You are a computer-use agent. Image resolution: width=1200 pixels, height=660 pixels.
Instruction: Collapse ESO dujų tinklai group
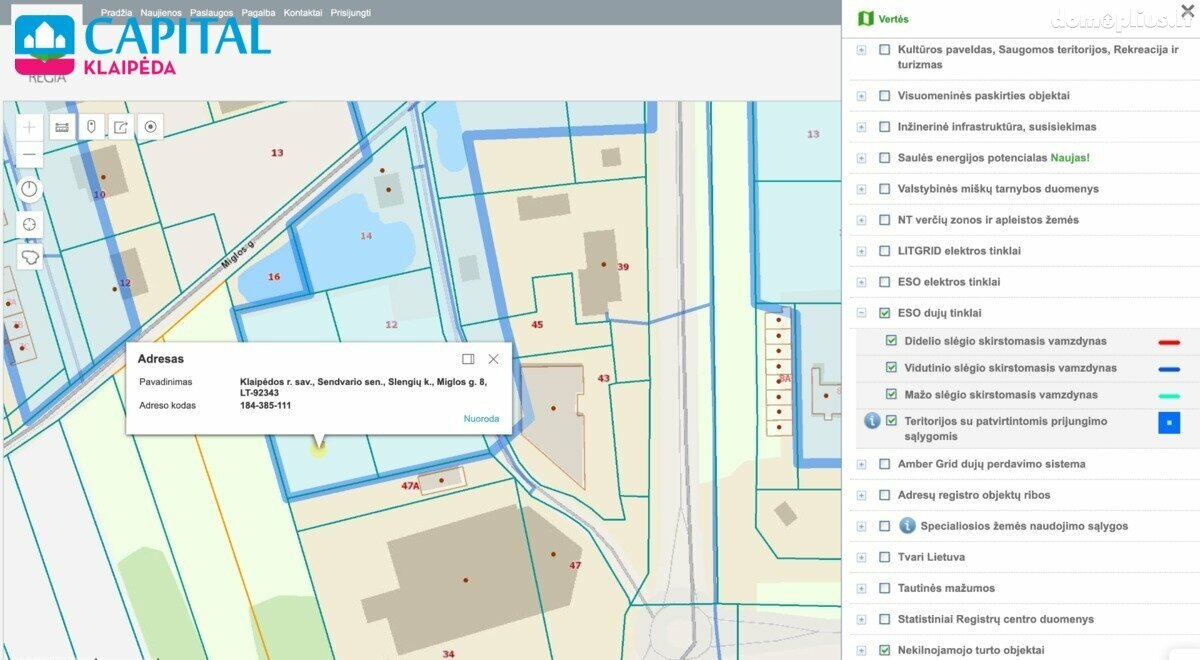tap(861, 313)
